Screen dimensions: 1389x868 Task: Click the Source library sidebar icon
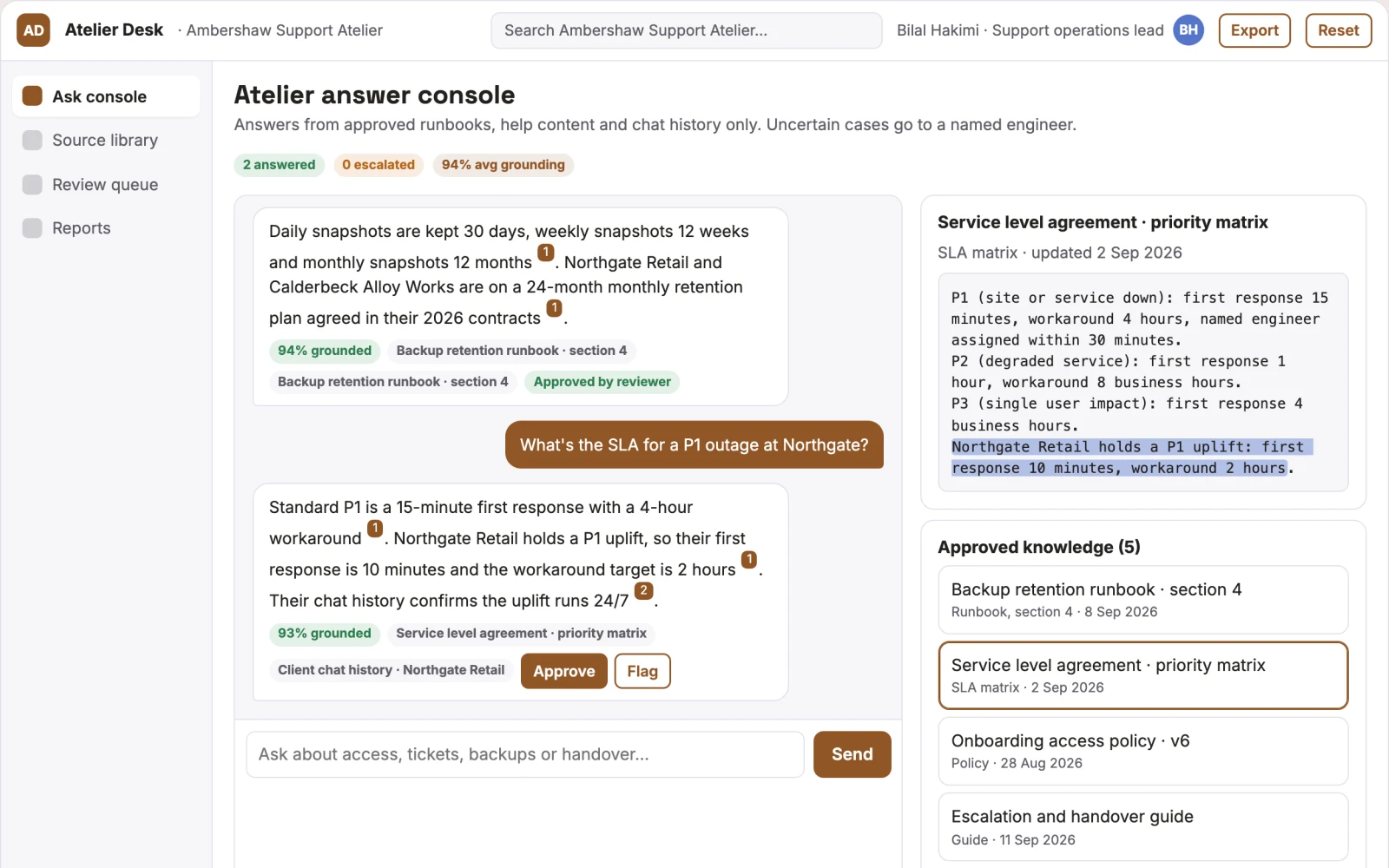click(x=32, y=140)
